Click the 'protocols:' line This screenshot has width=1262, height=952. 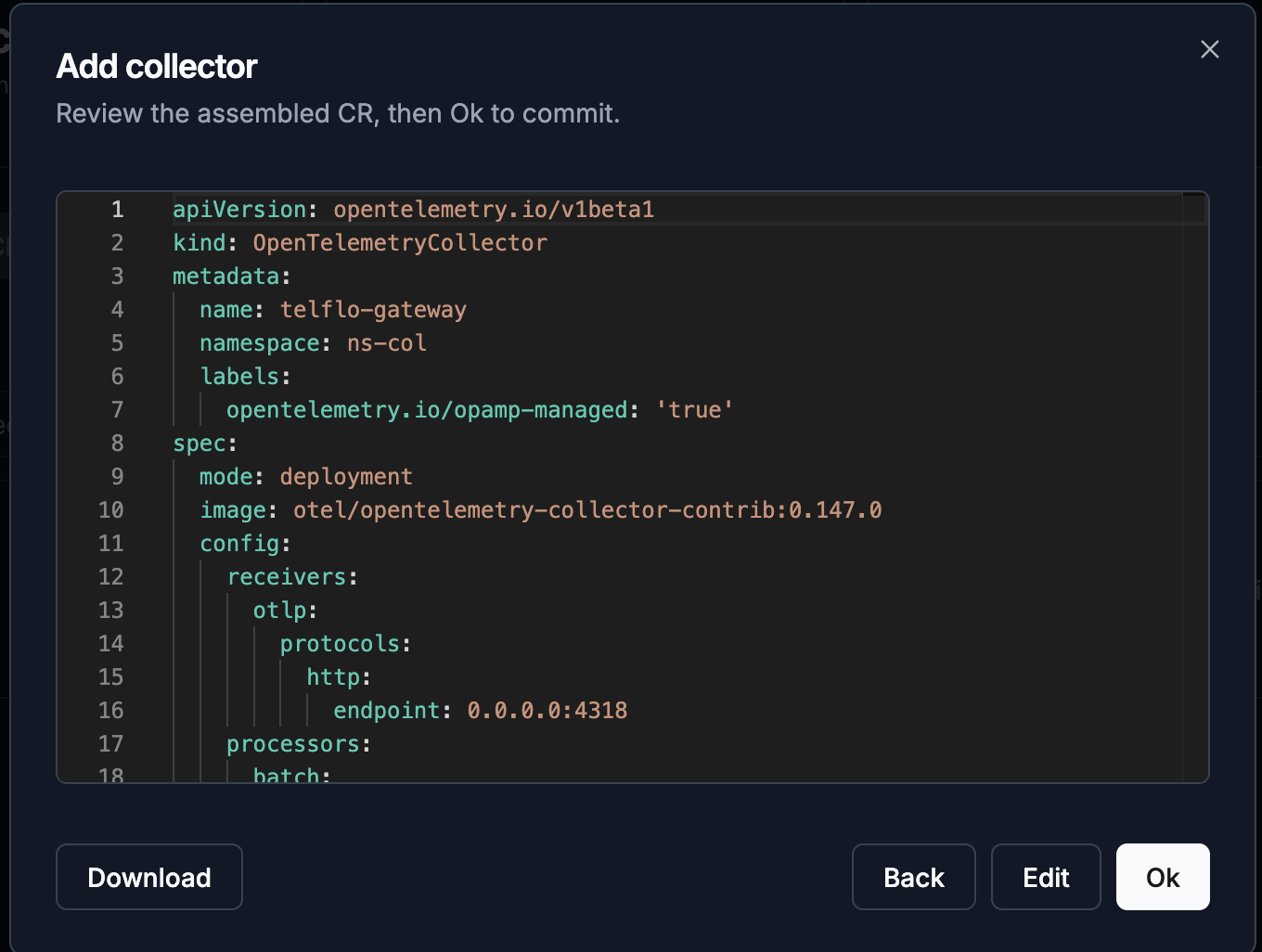pyautogui.click(x=346, y=644)
